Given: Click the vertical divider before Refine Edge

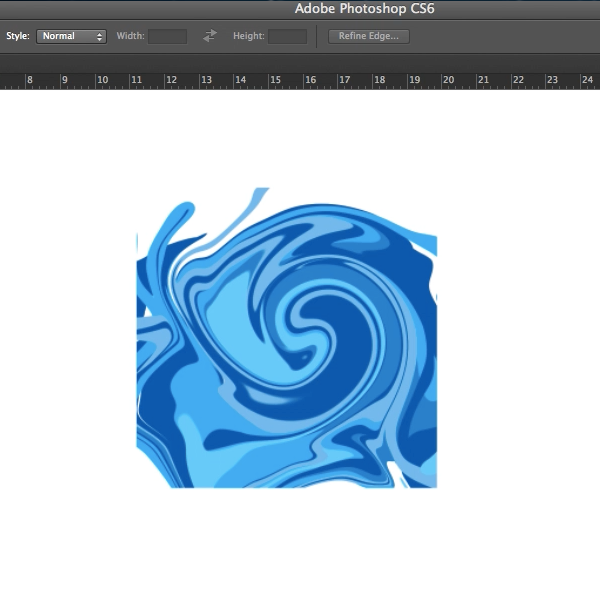Looking at the screenshot, I should [x=317, y=36].
